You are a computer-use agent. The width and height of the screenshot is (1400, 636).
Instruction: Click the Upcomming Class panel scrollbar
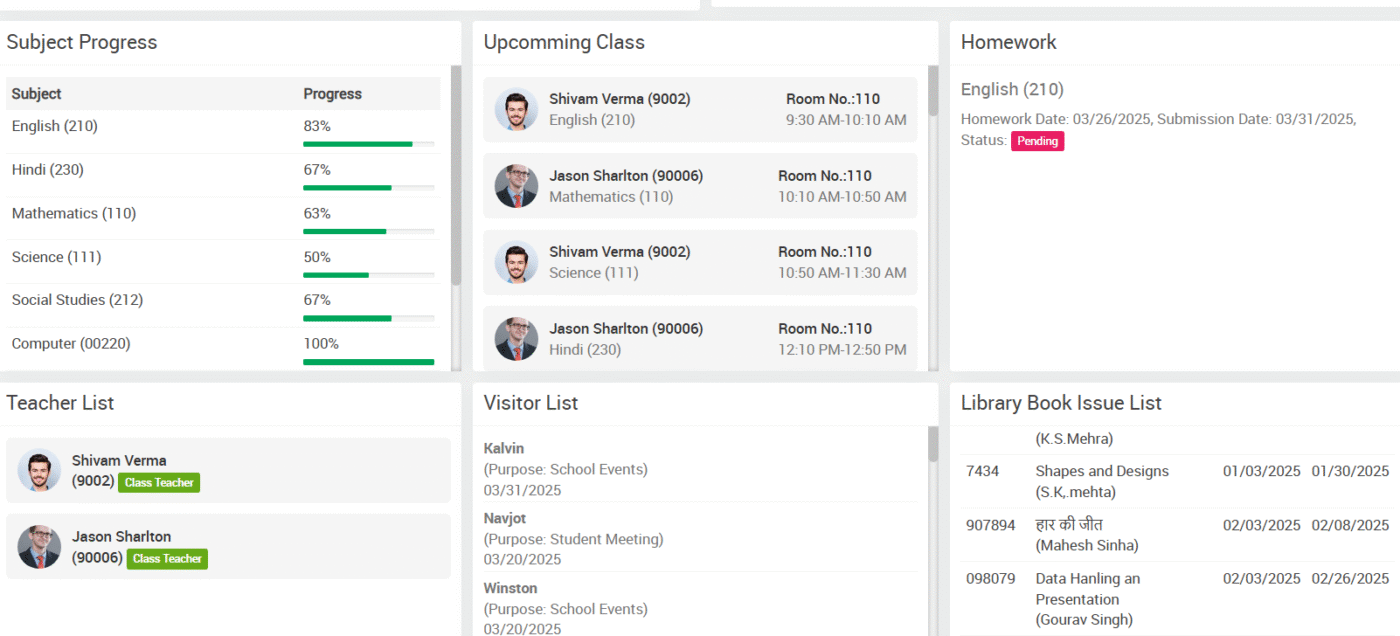pyautogui.click(x=933, y=91)
